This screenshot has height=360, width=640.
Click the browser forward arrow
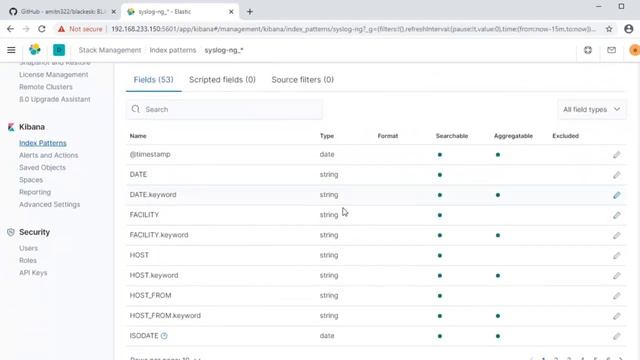26,29
